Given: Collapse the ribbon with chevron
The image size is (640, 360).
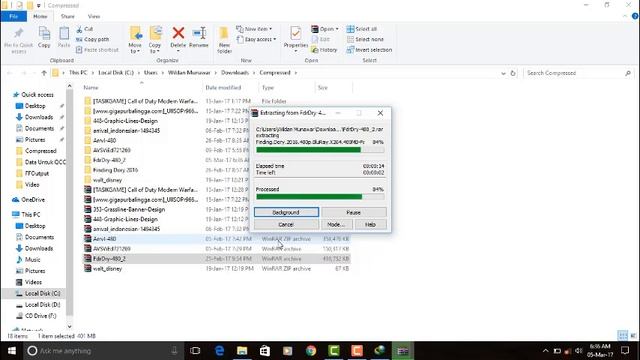Looking at the screenshot, I should (625, 16).
